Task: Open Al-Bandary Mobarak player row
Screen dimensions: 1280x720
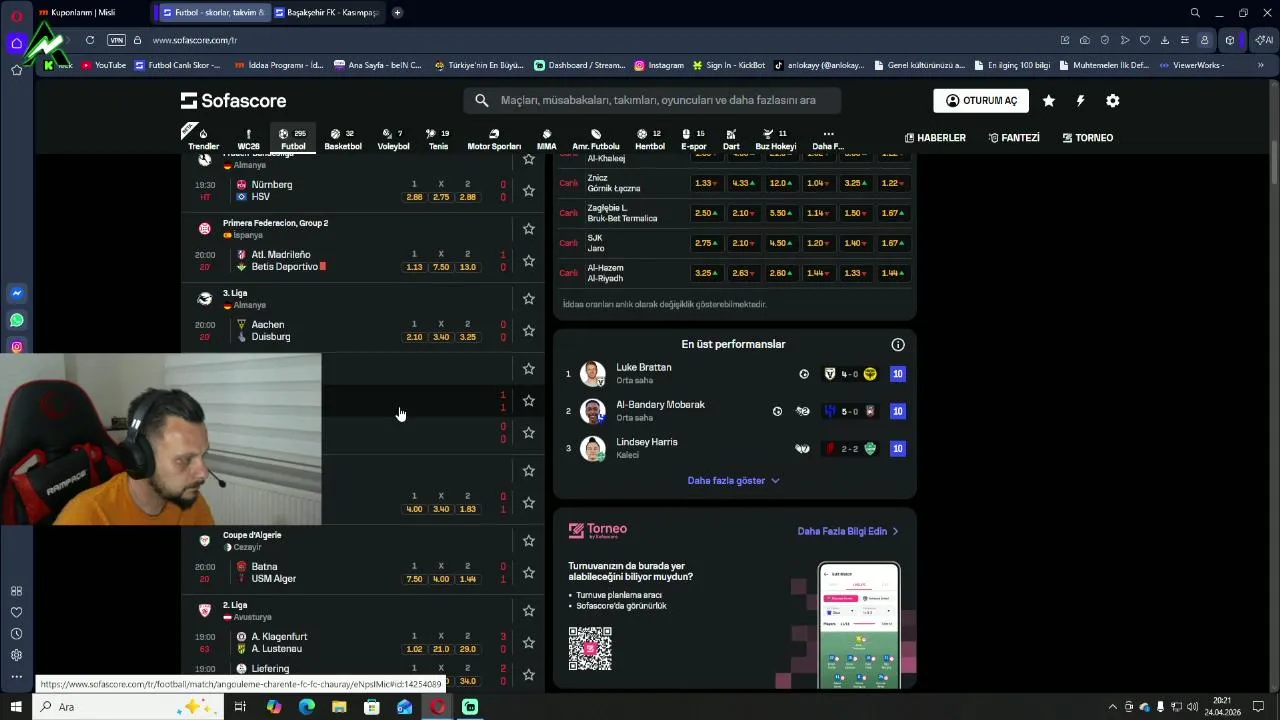Action: 734,411
